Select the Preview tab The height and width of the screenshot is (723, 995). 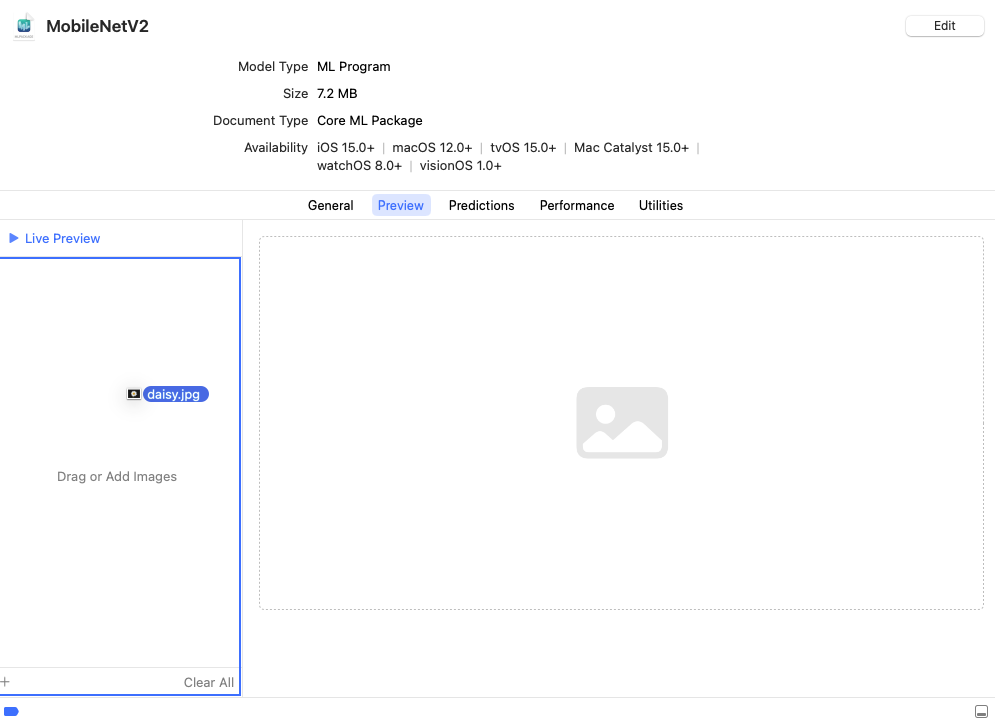click(400, 206)
